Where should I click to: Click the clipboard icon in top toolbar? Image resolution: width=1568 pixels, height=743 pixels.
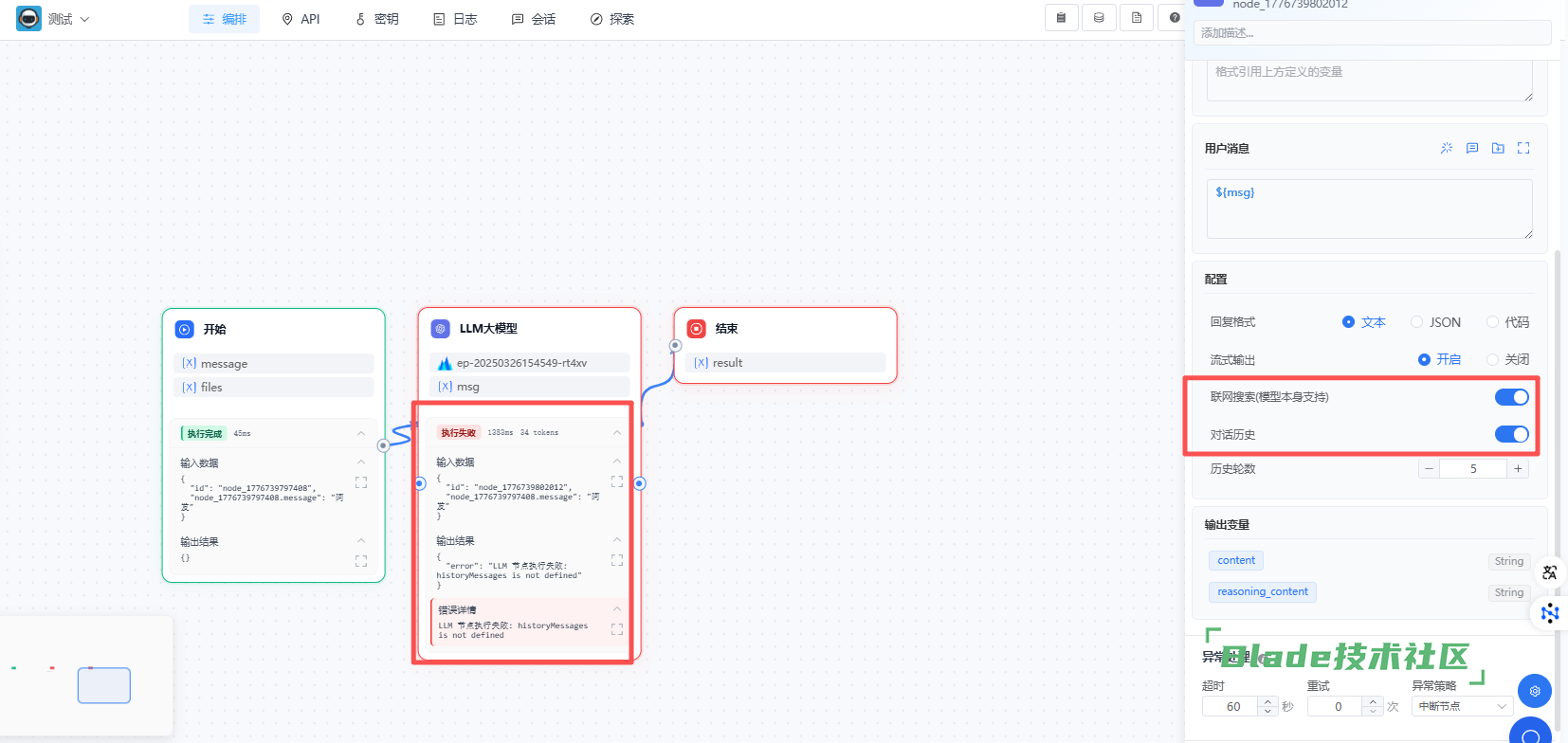click(1061, 18)
